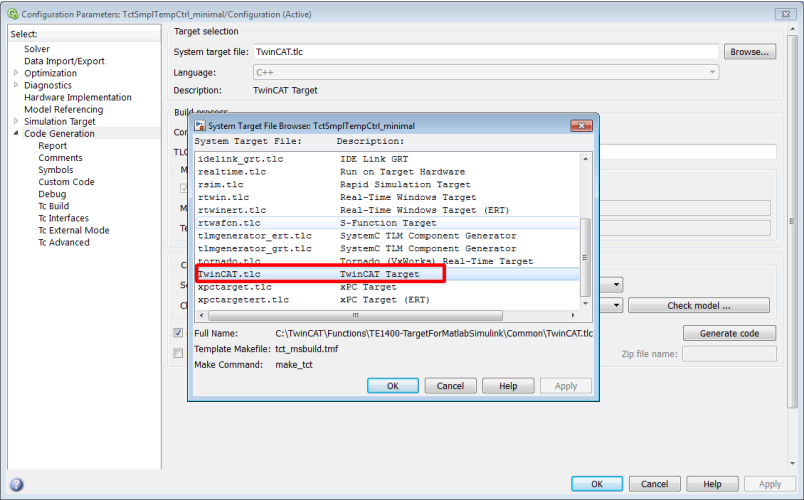Screen dimensions: 804x500
Task: Open Tc External Mode subpage
Action: tap(73, 230)
